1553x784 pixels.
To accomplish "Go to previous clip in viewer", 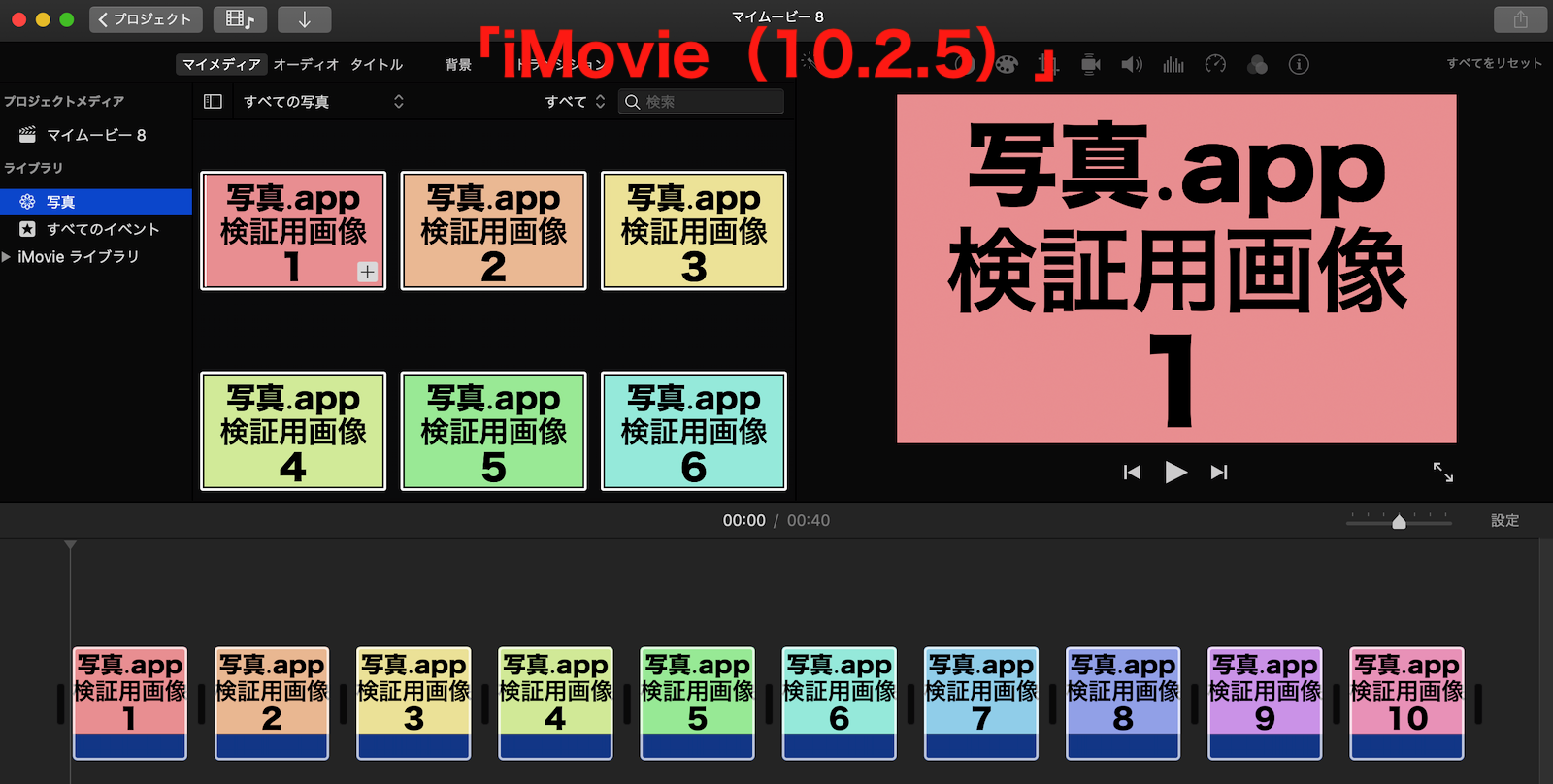I will tap(1132, 473).
